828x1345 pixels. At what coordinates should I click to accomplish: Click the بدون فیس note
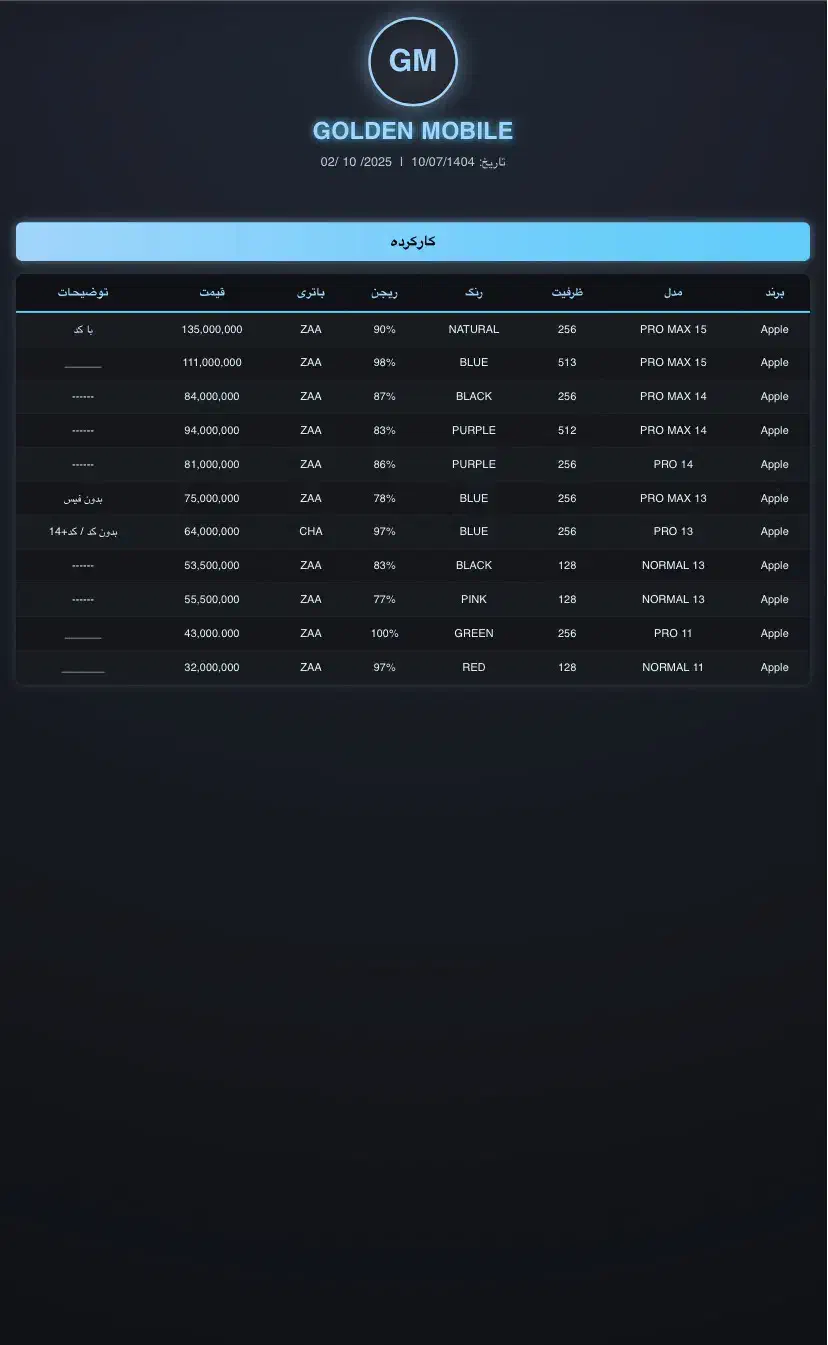tap(83, 498)
